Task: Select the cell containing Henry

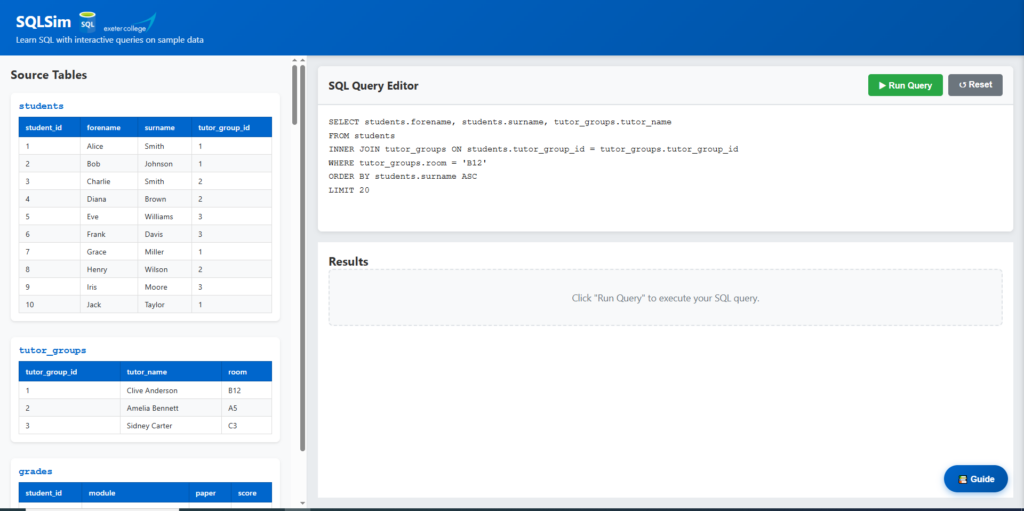Action: point(109,270)
